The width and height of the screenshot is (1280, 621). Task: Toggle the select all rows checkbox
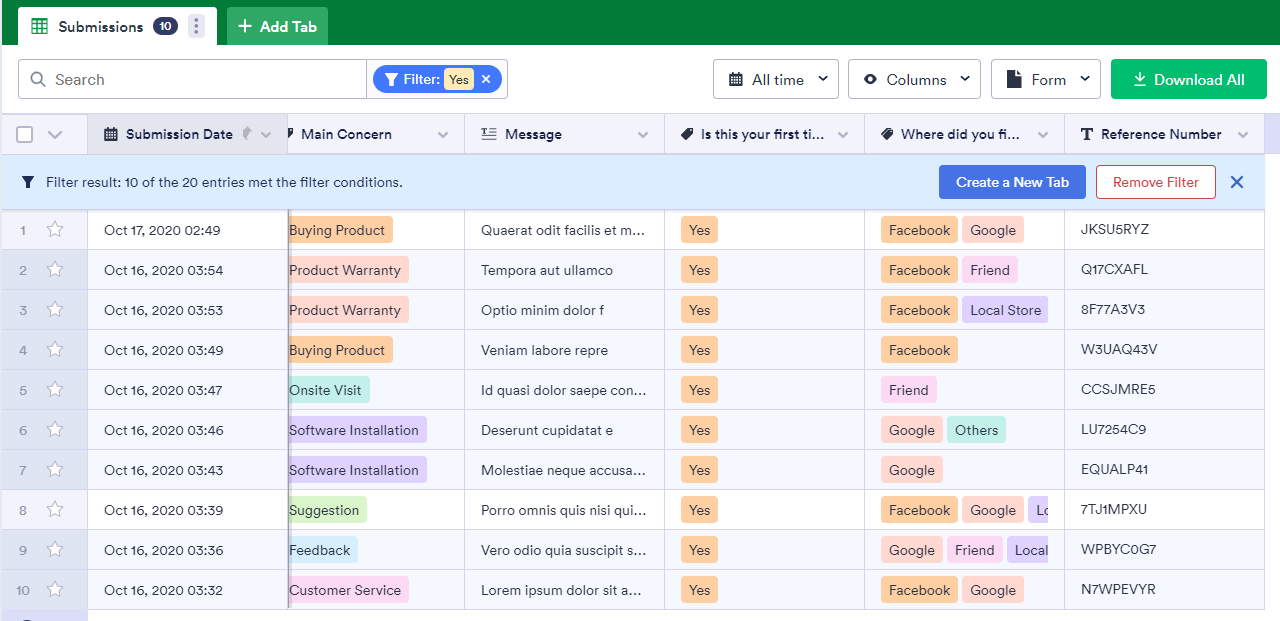click(x=25, y=134)
